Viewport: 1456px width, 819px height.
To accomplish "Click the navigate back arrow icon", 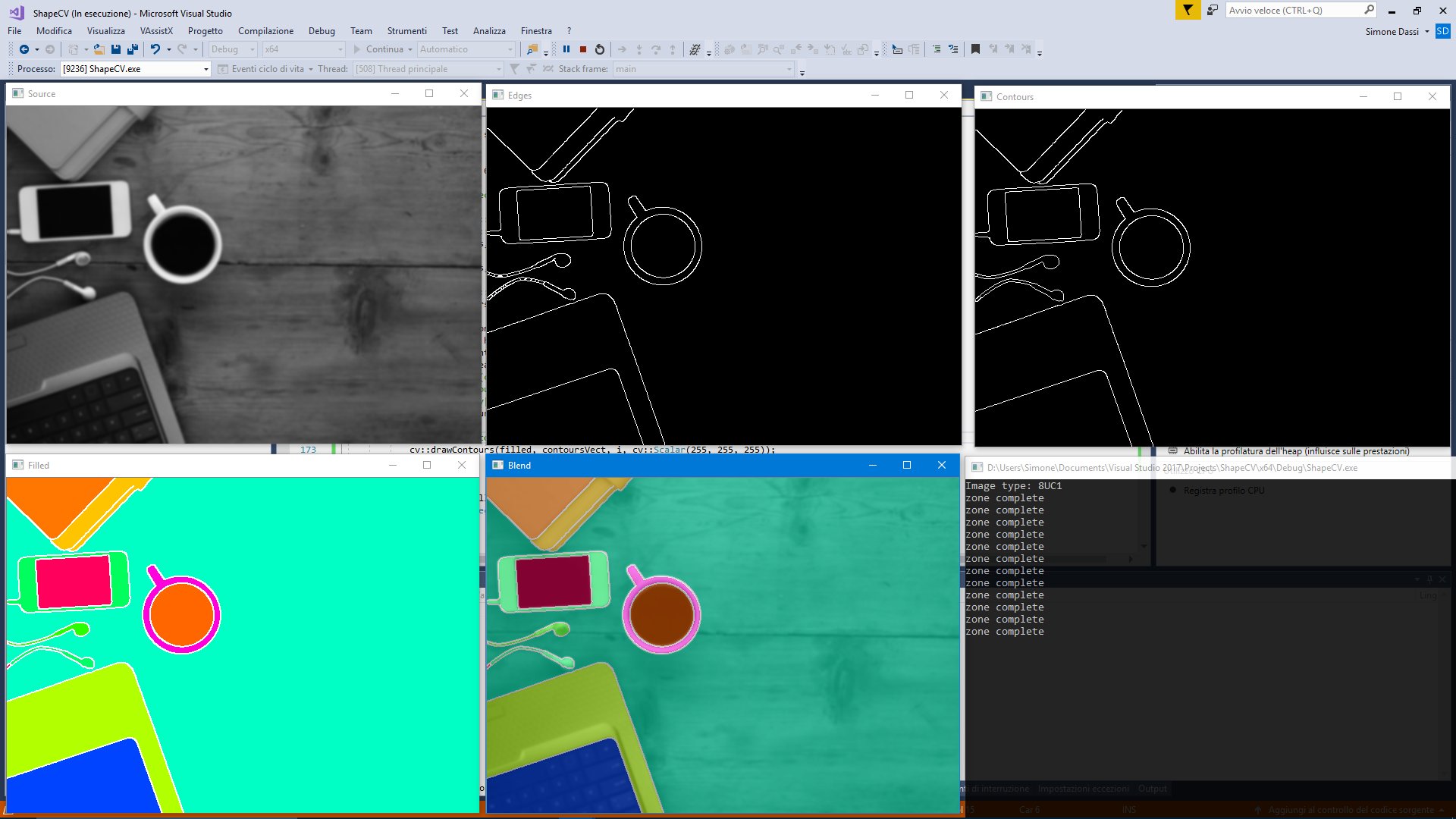I will coord(24,49).
